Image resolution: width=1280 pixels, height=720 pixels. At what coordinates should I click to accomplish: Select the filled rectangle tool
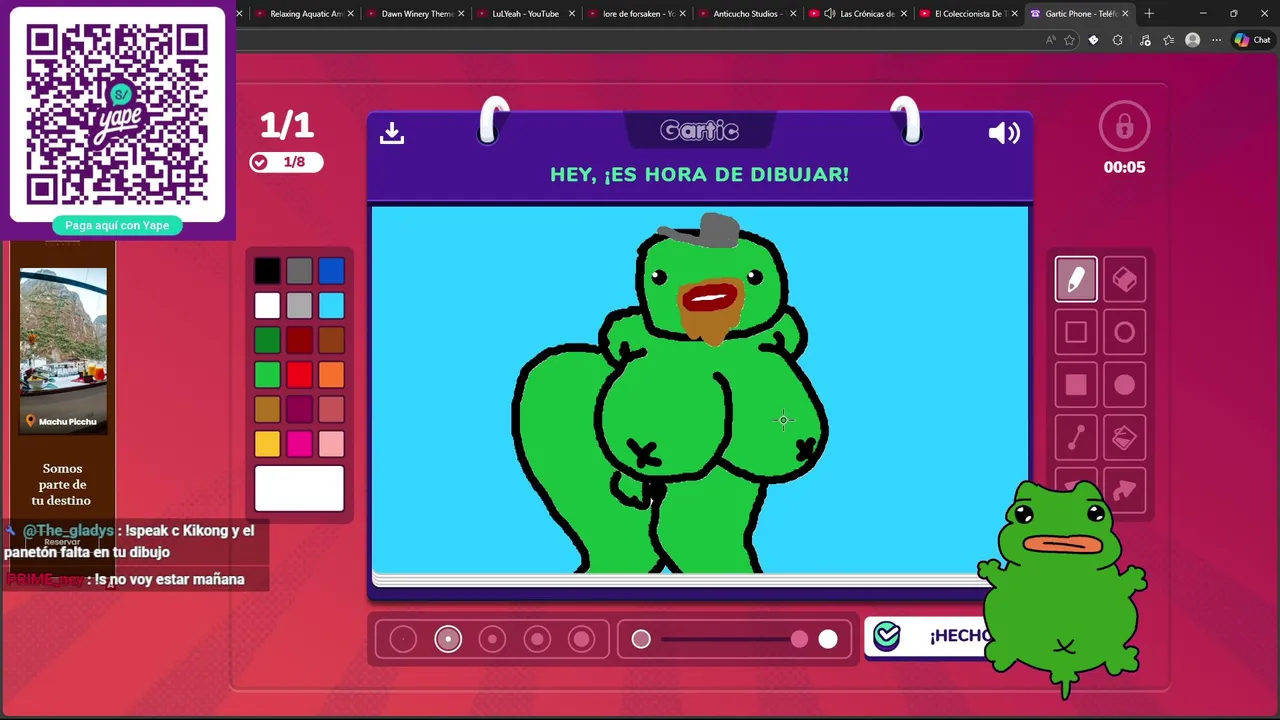1076,385
